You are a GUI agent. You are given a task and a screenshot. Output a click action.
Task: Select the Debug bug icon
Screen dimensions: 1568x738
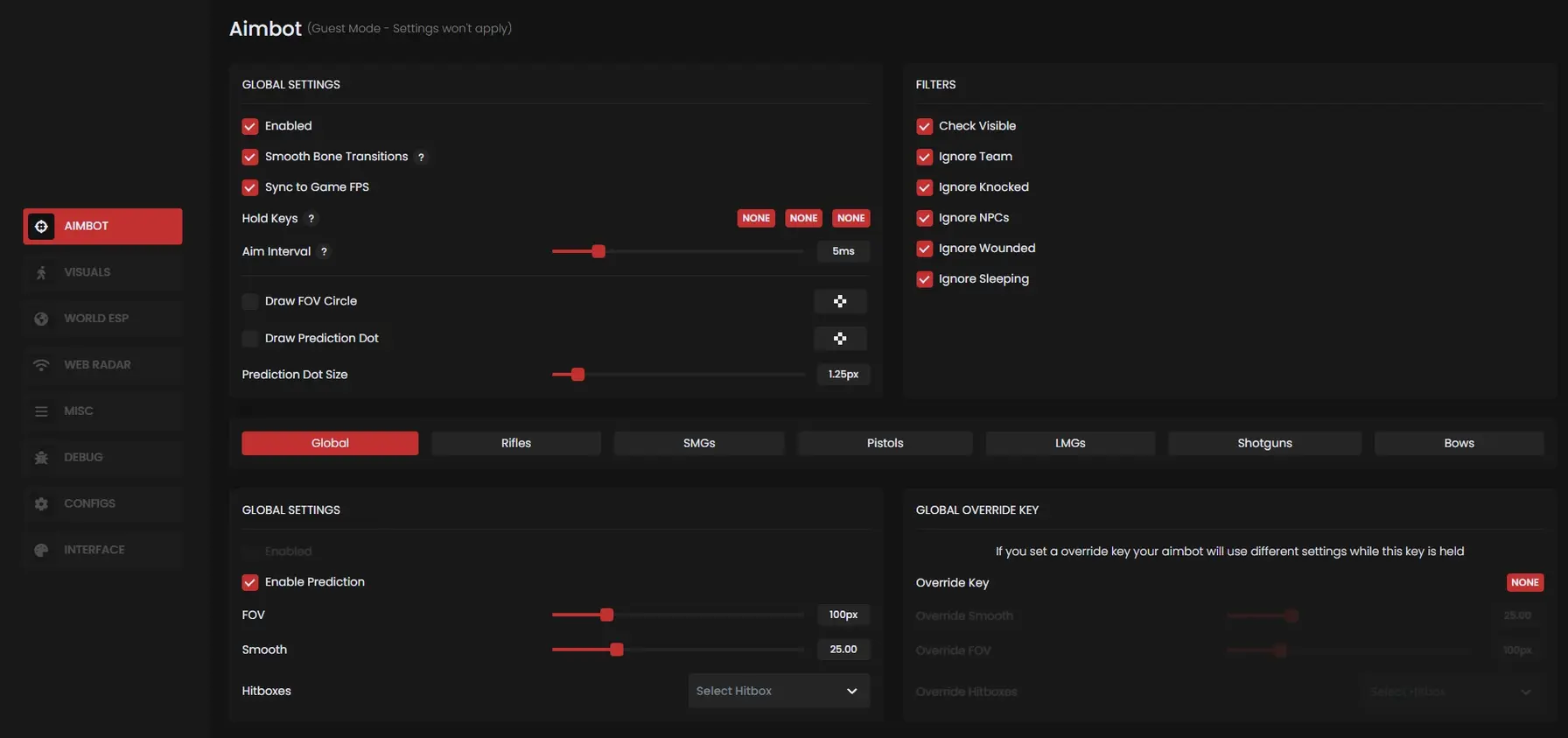[41, 457]
